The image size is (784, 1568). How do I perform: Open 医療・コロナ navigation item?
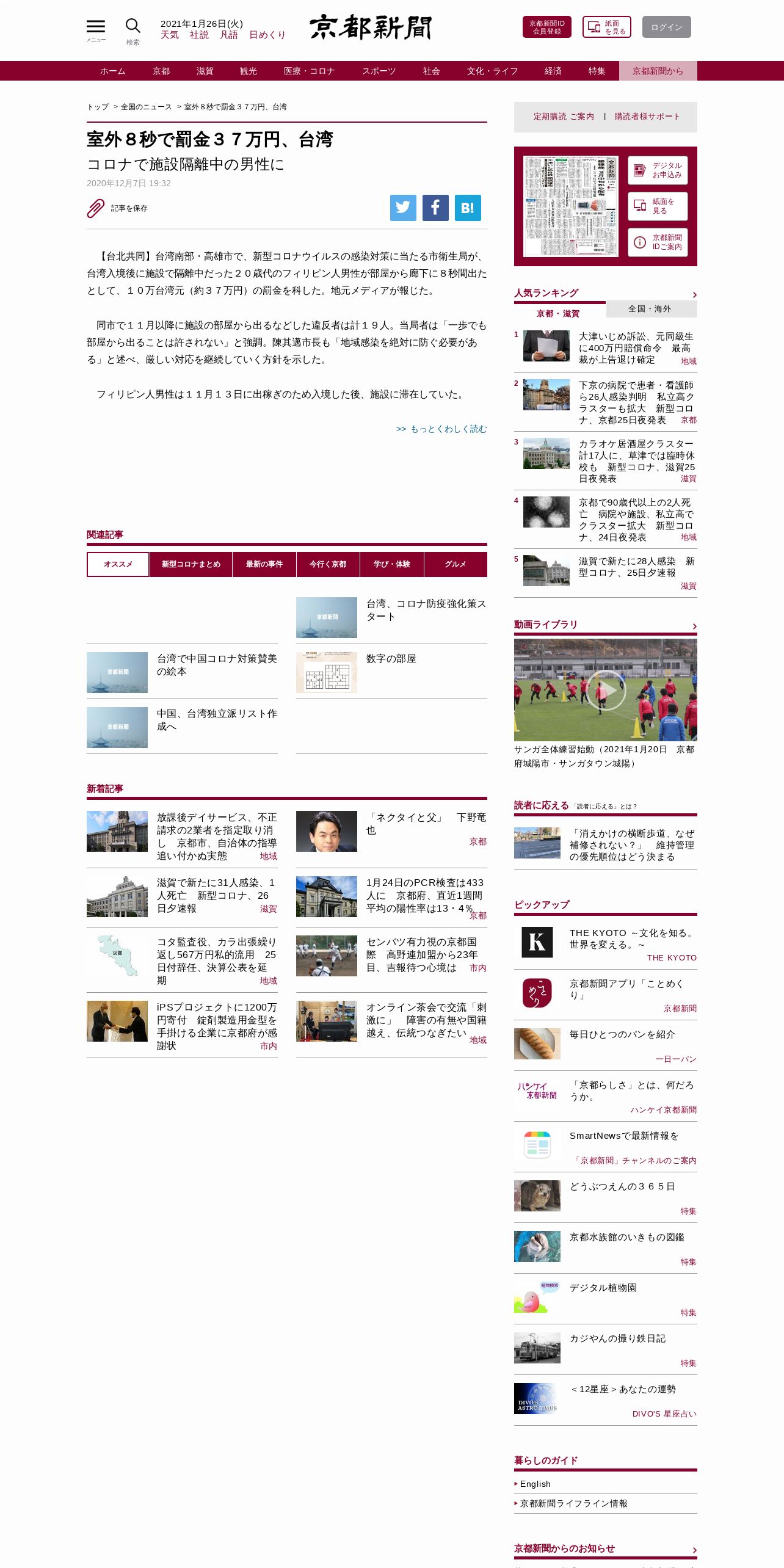pos(310,71)
